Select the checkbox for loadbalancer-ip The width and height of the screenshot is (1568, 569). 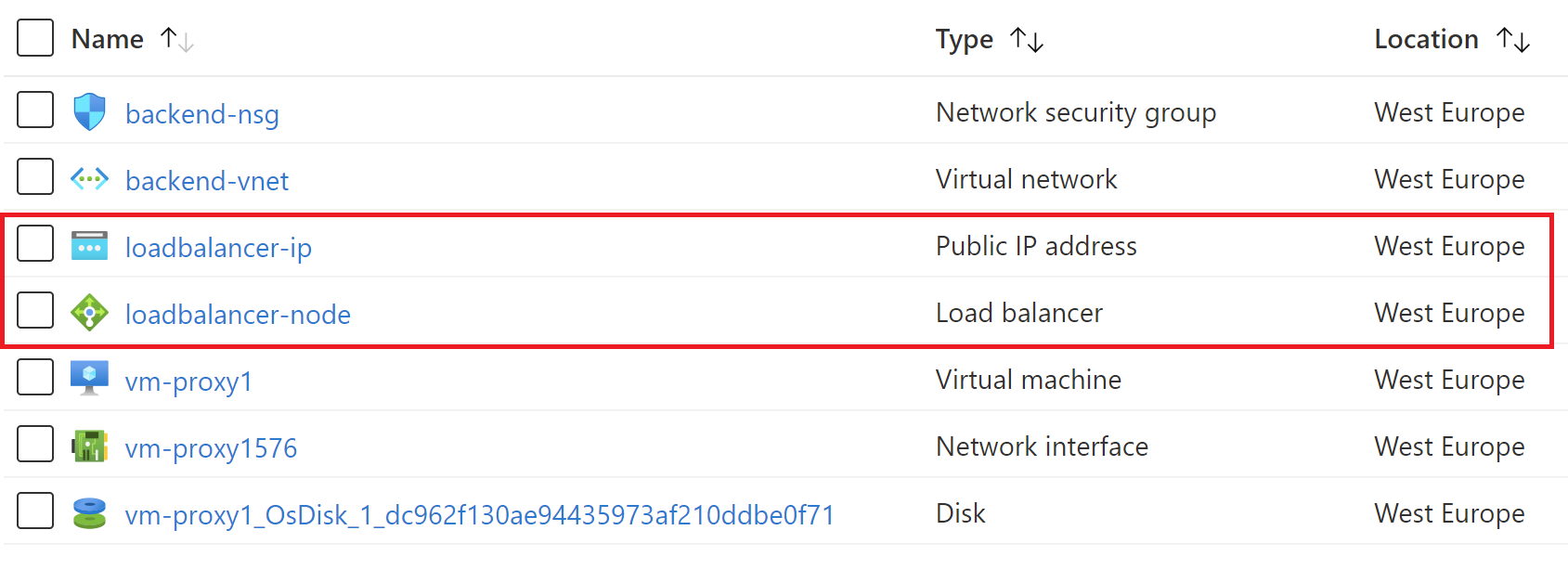[34, 243]
